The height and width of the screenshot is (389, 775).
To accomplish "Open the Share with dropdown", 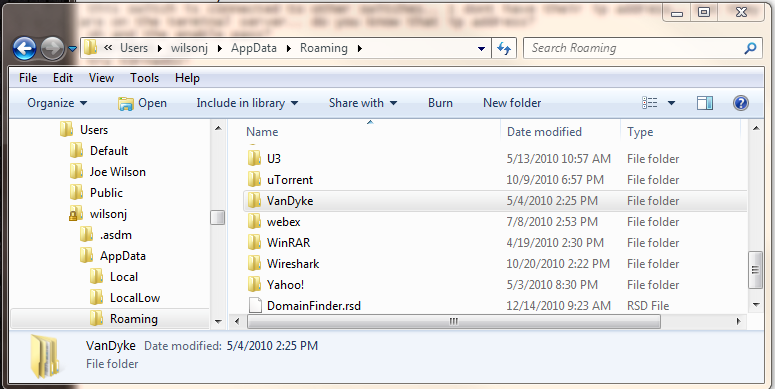I will (363, 103).
